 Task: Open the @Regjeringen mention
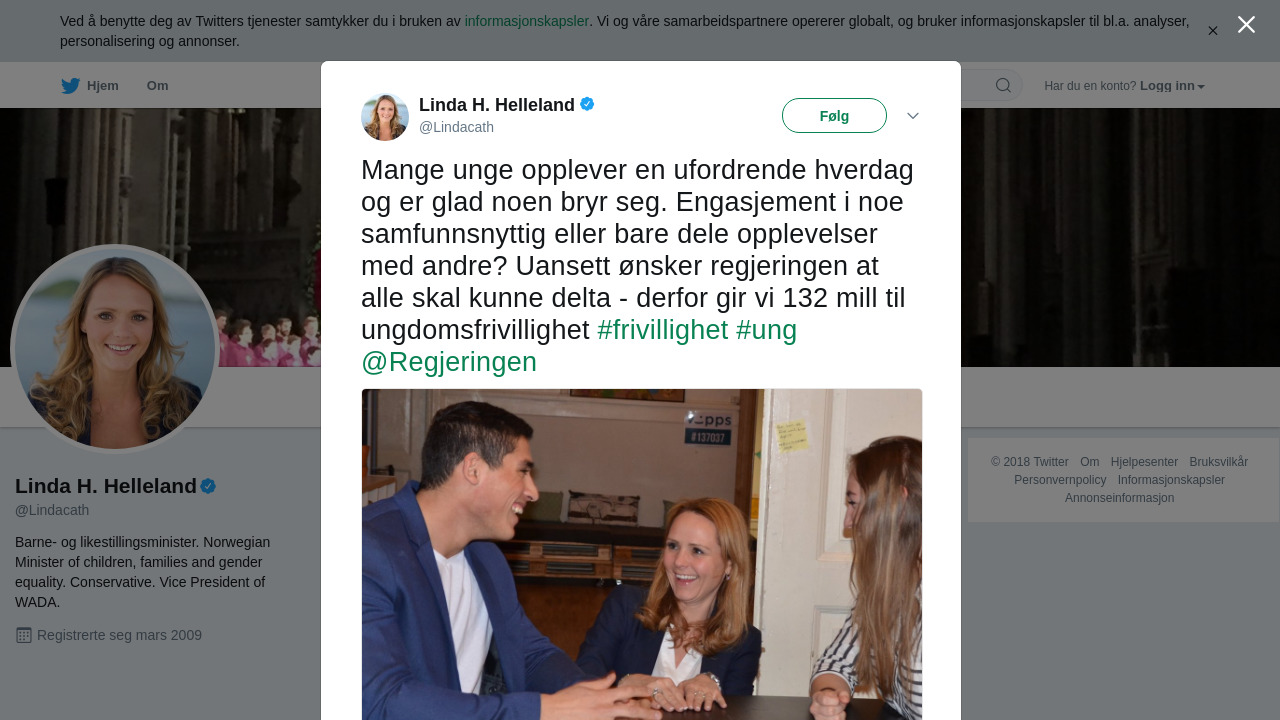449,362
